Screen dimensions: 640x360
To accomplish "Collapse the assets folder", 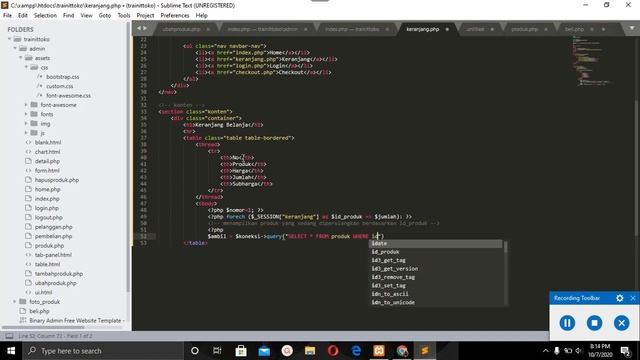I will pyautogui.click(x=21, y=58).
